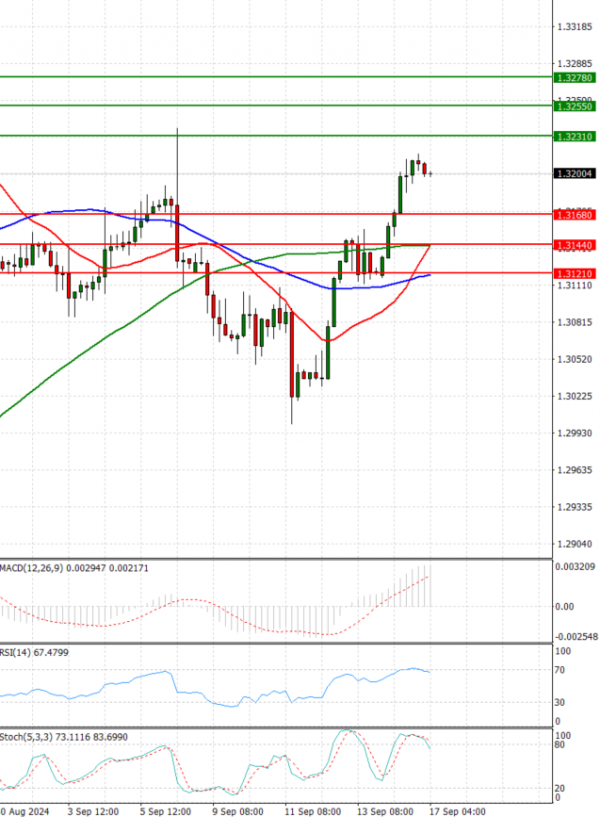Screen dimensions: 600x817
Task: Select the 1.32310 green resistance line
Action: coord(276,136)
